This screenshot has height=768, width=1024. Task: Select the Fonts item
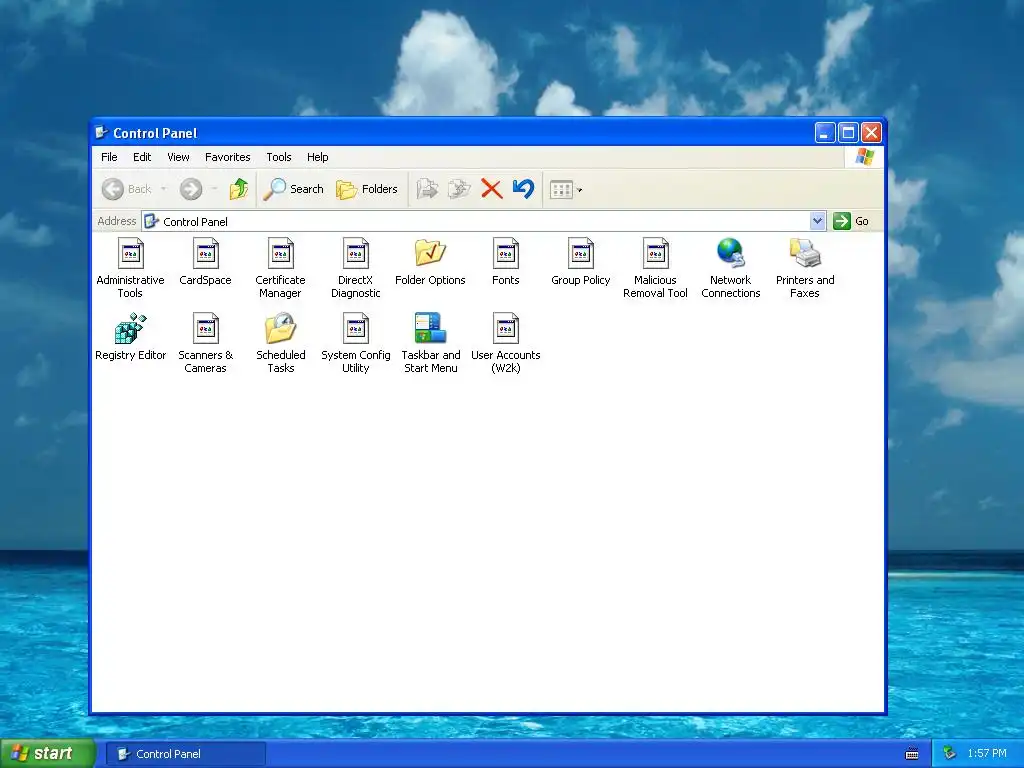point(505,253)
